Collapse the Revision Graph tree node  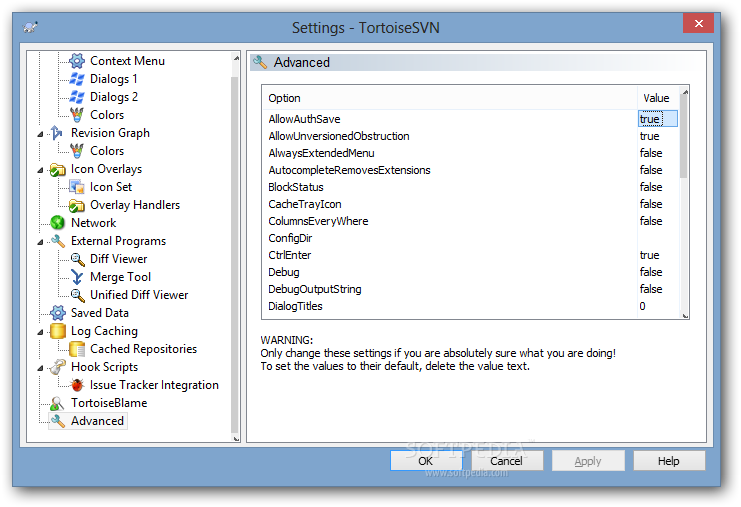pyautogui.click(x=41, y=135)
